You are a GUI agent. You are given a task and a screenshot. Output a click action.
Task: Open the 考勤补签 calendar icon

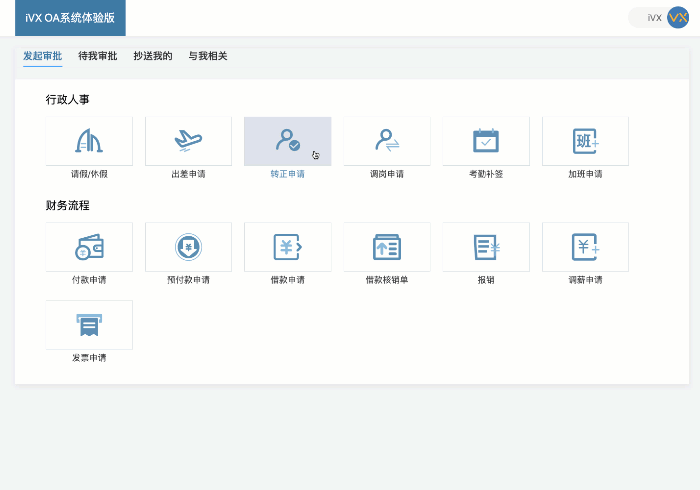486,141
